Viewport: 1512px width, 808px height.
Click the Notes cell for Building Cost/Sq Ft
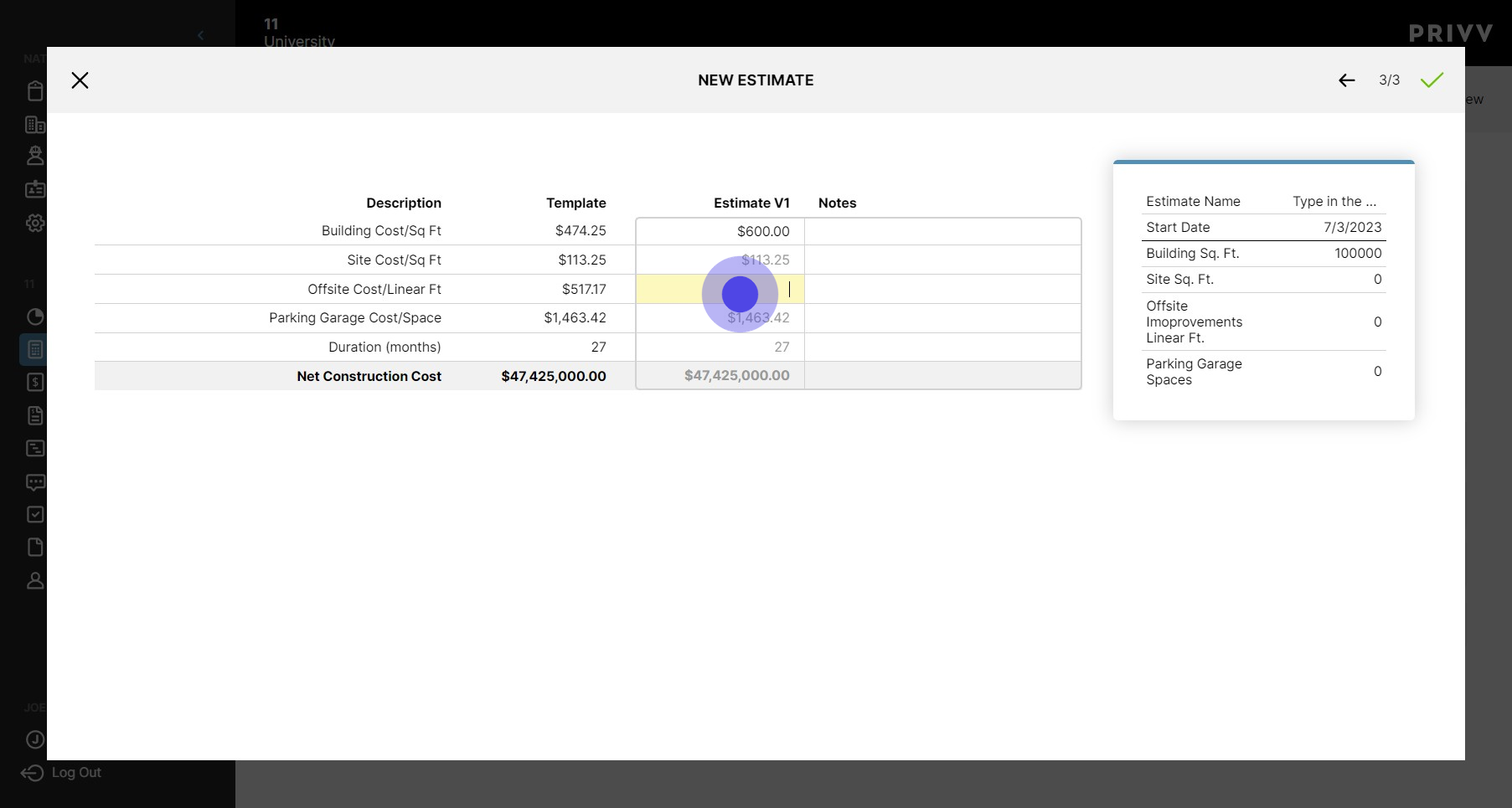942,231
